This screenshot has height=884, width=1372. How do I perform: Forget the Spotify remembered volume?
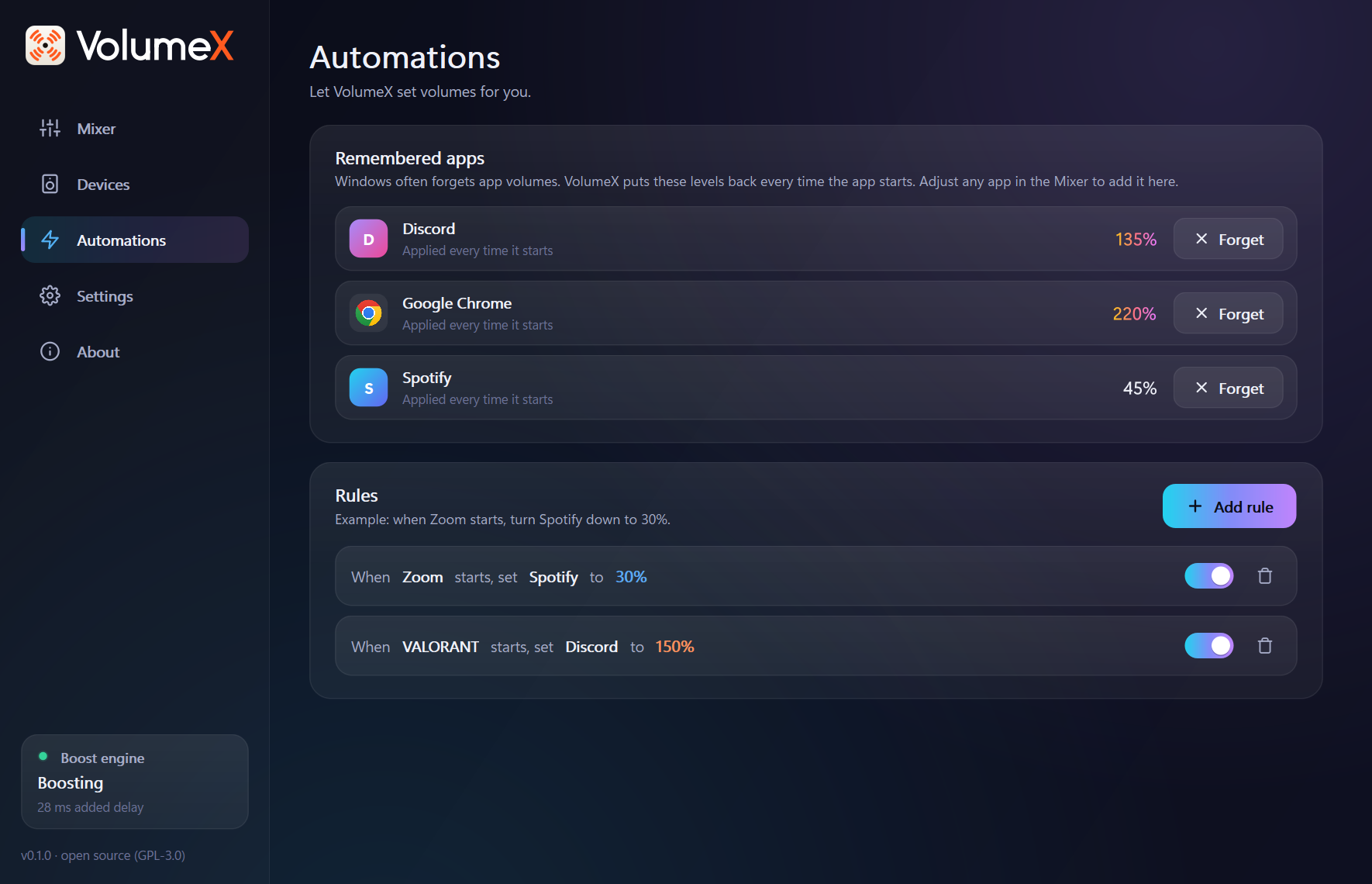pos(1229,388)
